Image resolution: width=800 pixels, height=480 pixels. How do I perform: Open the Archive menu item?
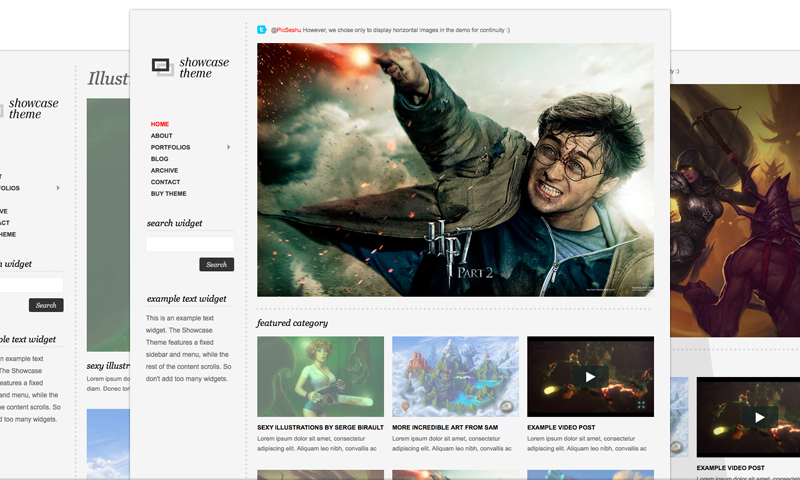[164, 170]
